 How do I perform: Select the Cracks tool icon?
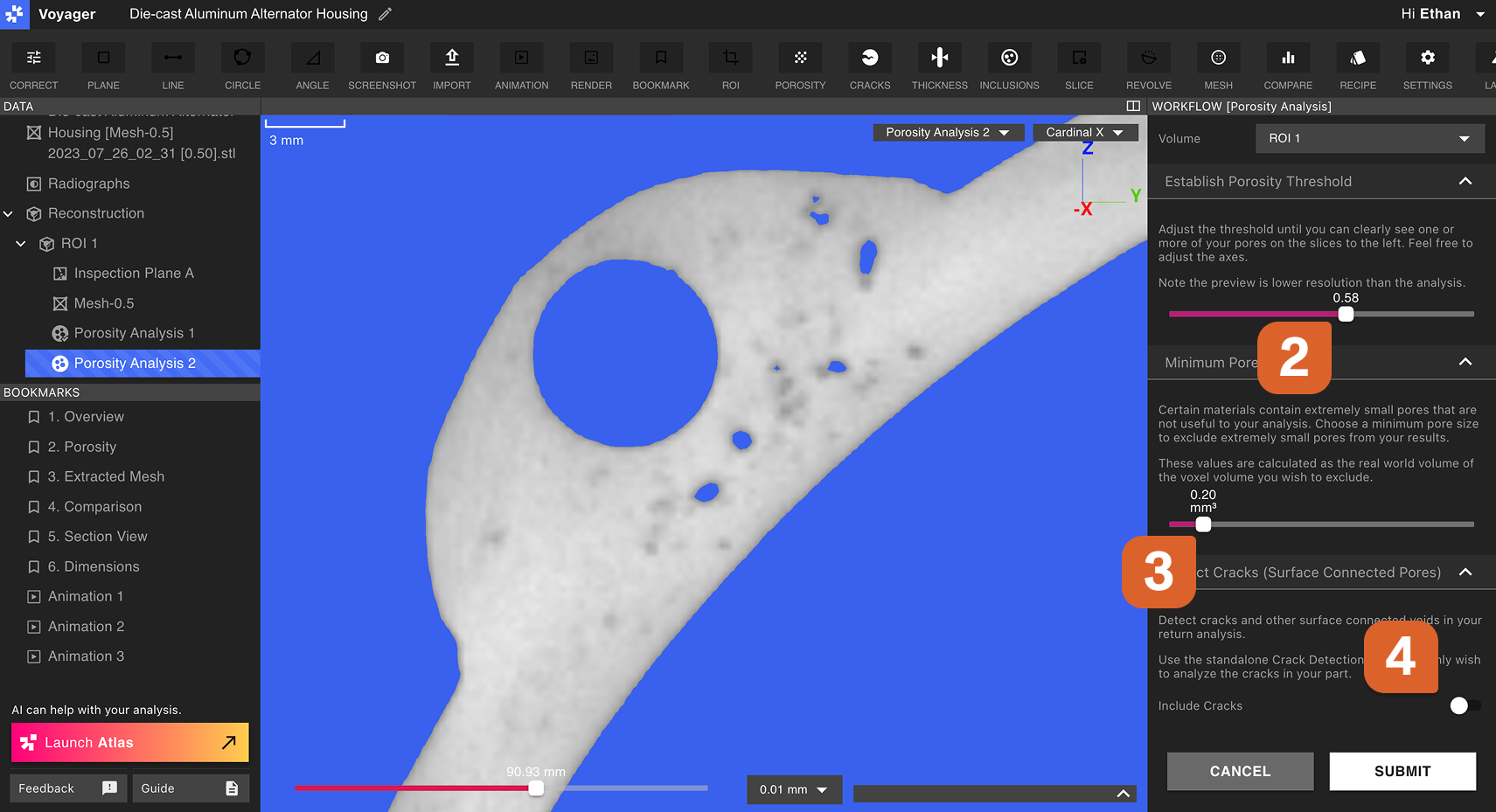870,59
